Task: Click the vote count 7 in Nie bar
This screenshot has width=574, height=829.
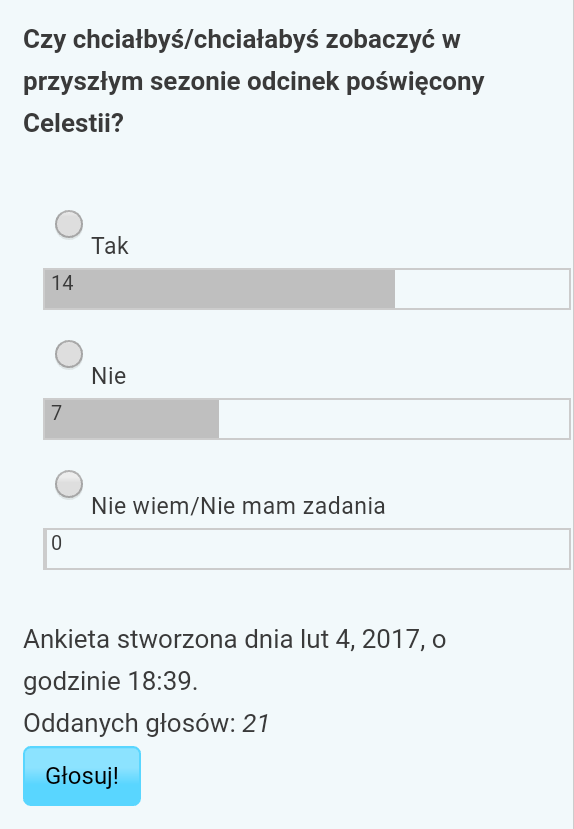Action: coord(57,413)
